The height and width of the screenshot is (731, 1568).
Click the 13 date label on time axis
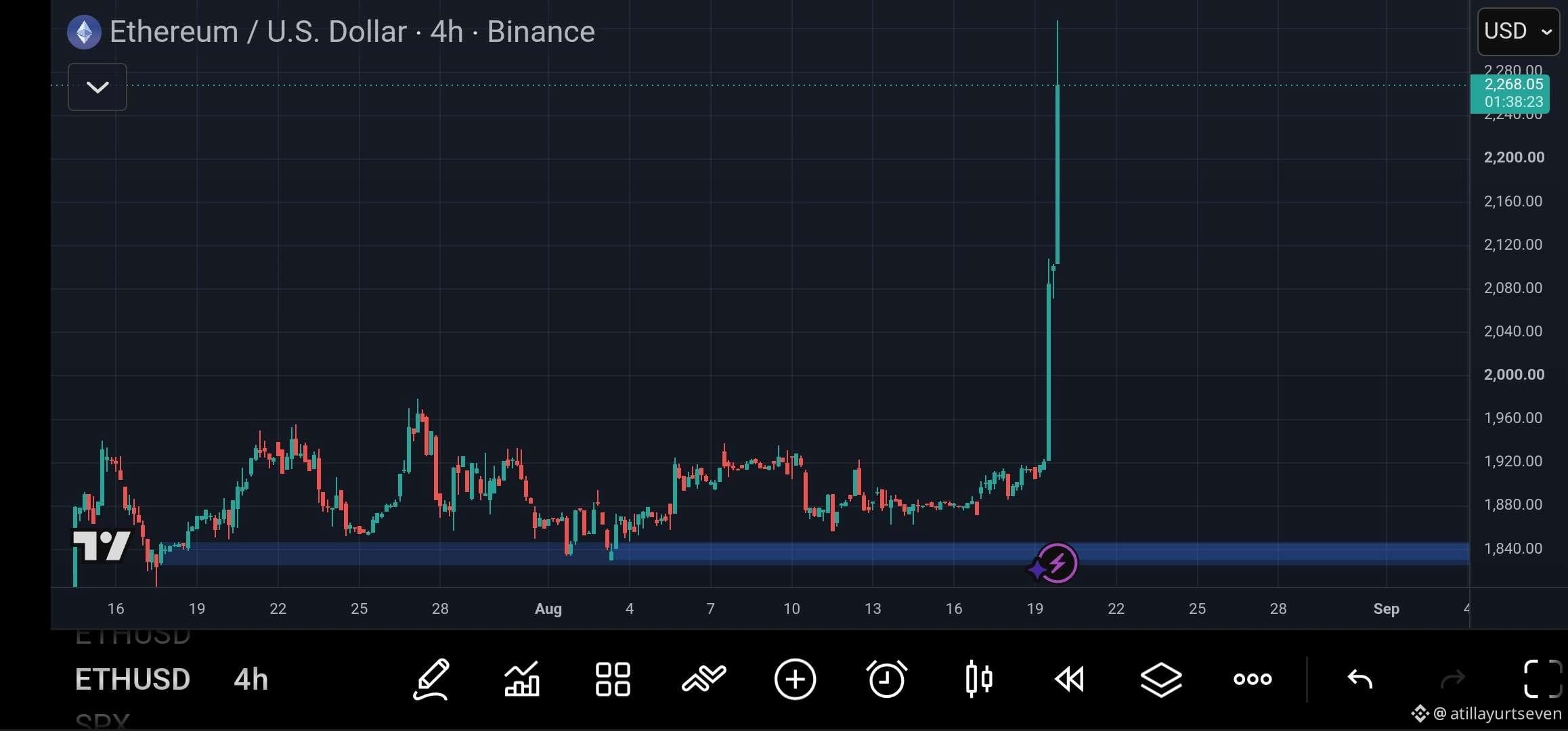tap(873, 608)
